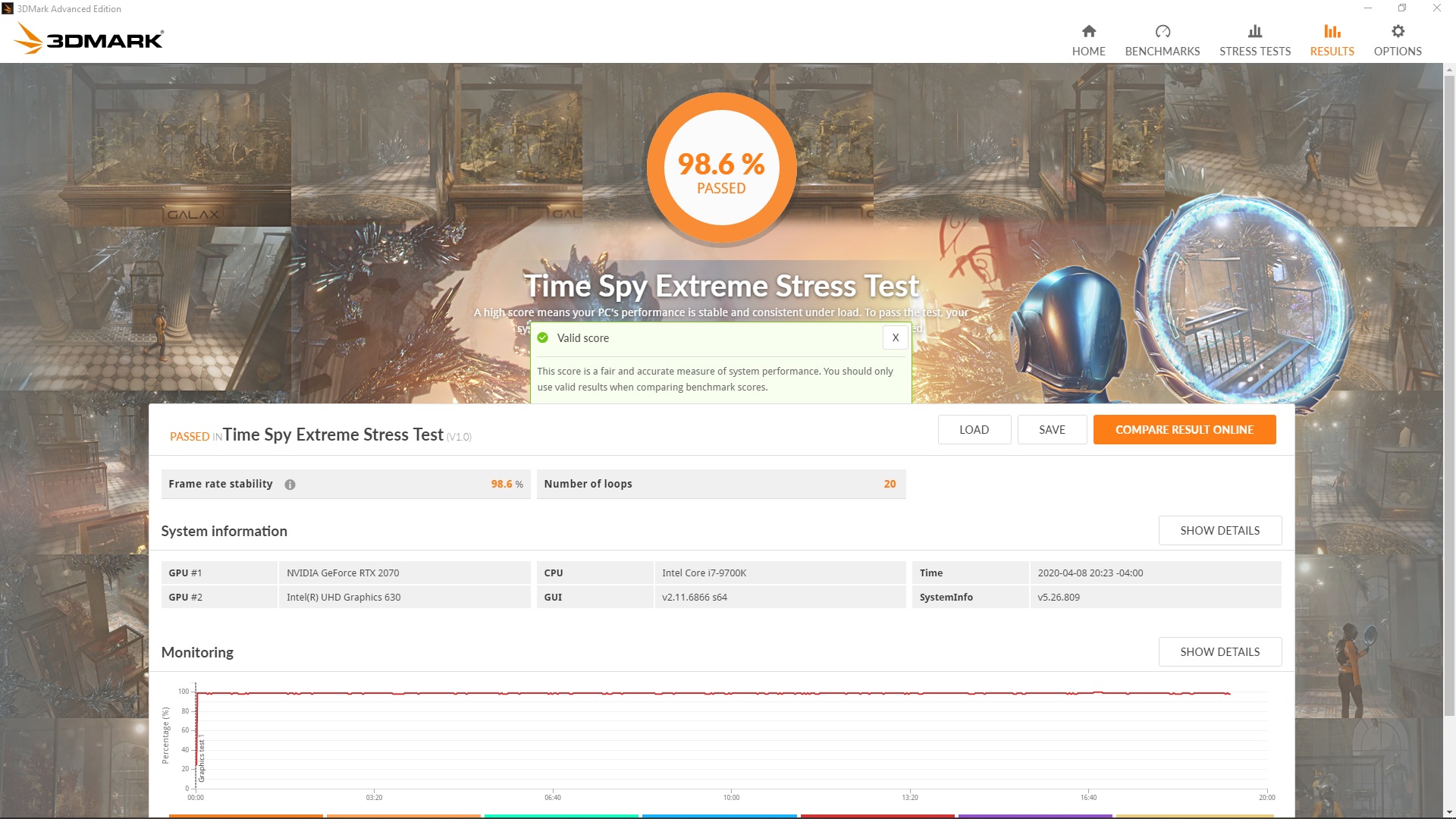Click the STRESS TESTS label in navigation
The image size is (1456, 819).
pyautogui.click(x=1254, y=52)
